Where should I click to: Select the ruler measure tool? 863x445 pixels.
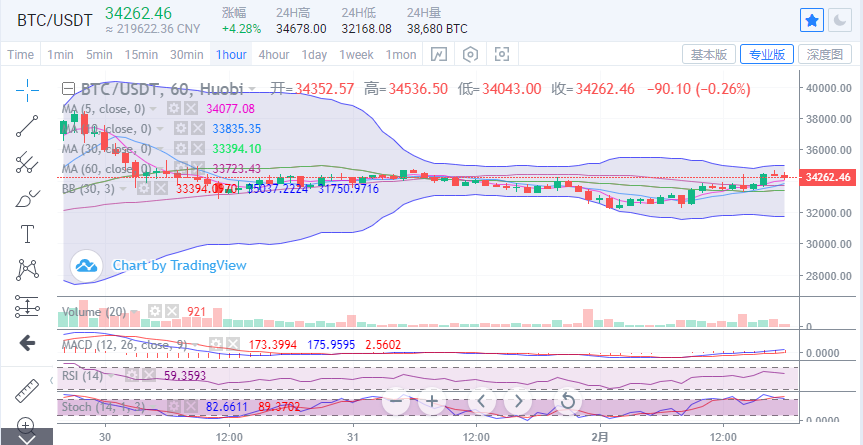[26, 391]
